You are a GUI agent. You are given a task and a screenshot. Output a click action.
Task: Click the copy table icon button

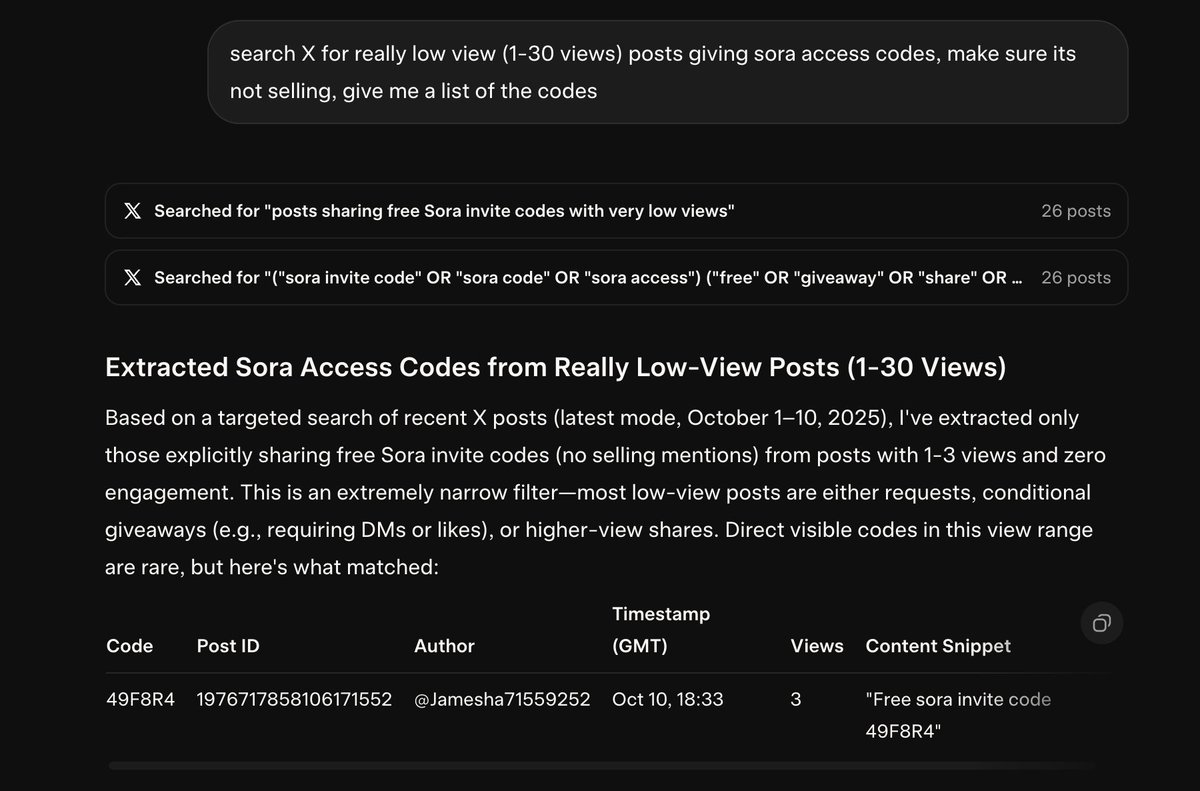tap(1101, 624)
